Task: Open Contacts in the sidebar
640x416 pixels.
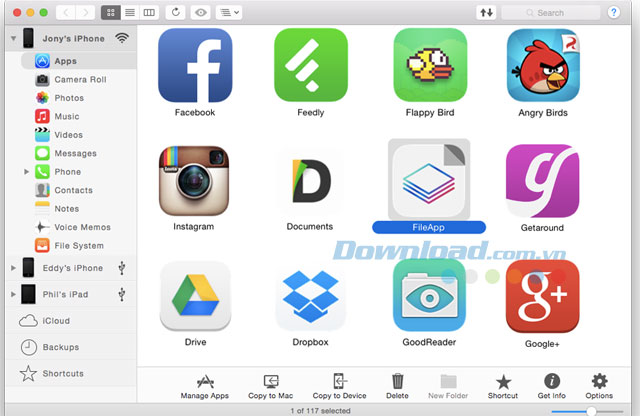Action: click(x=78, y=190)
